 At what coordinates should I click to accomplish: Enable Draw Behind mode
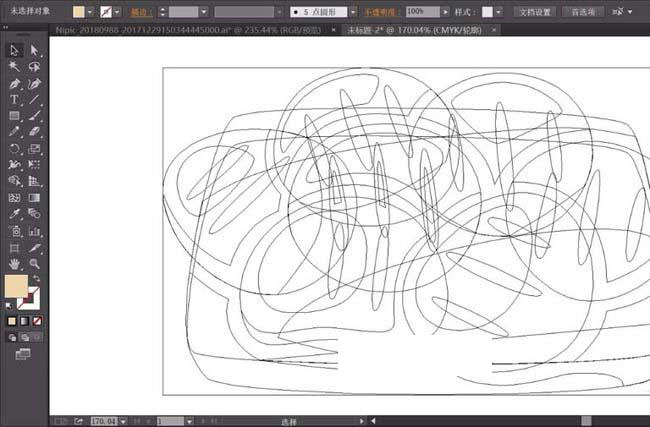[x=25, y=337]
